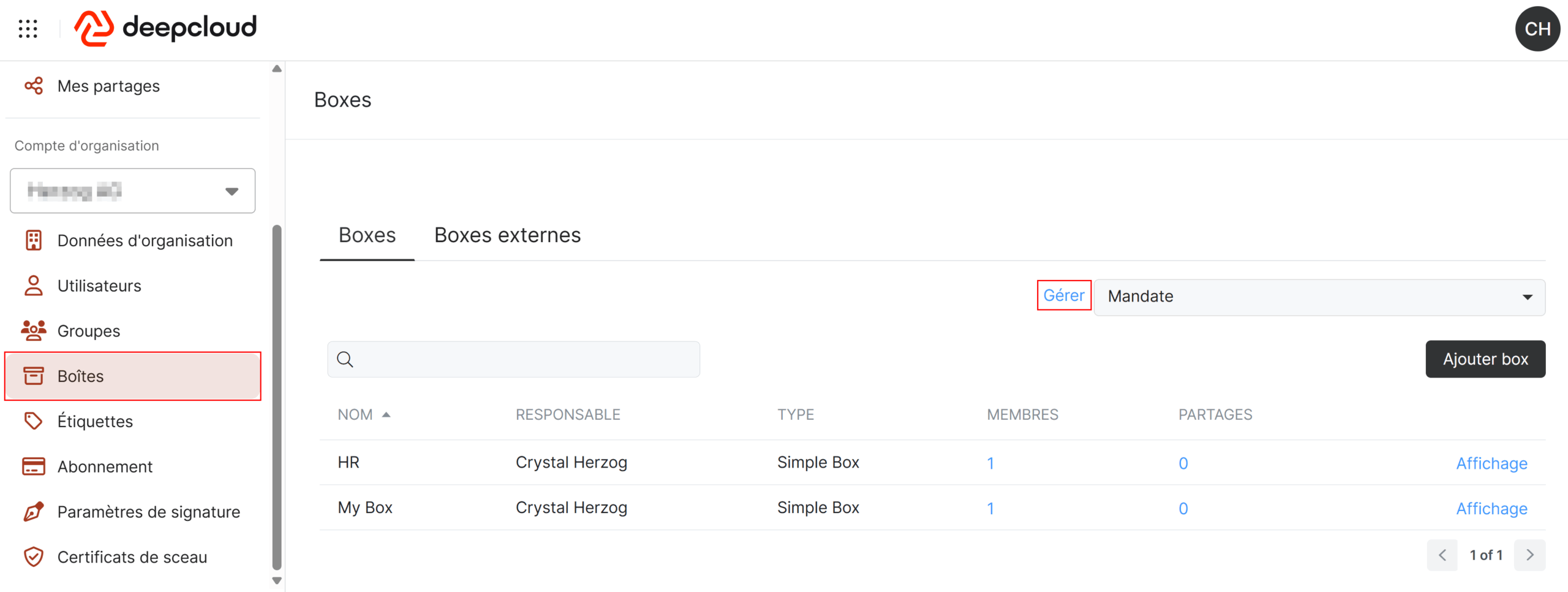Select the Boxes tab
The image size is (1568, 592).
coord(367,235)
